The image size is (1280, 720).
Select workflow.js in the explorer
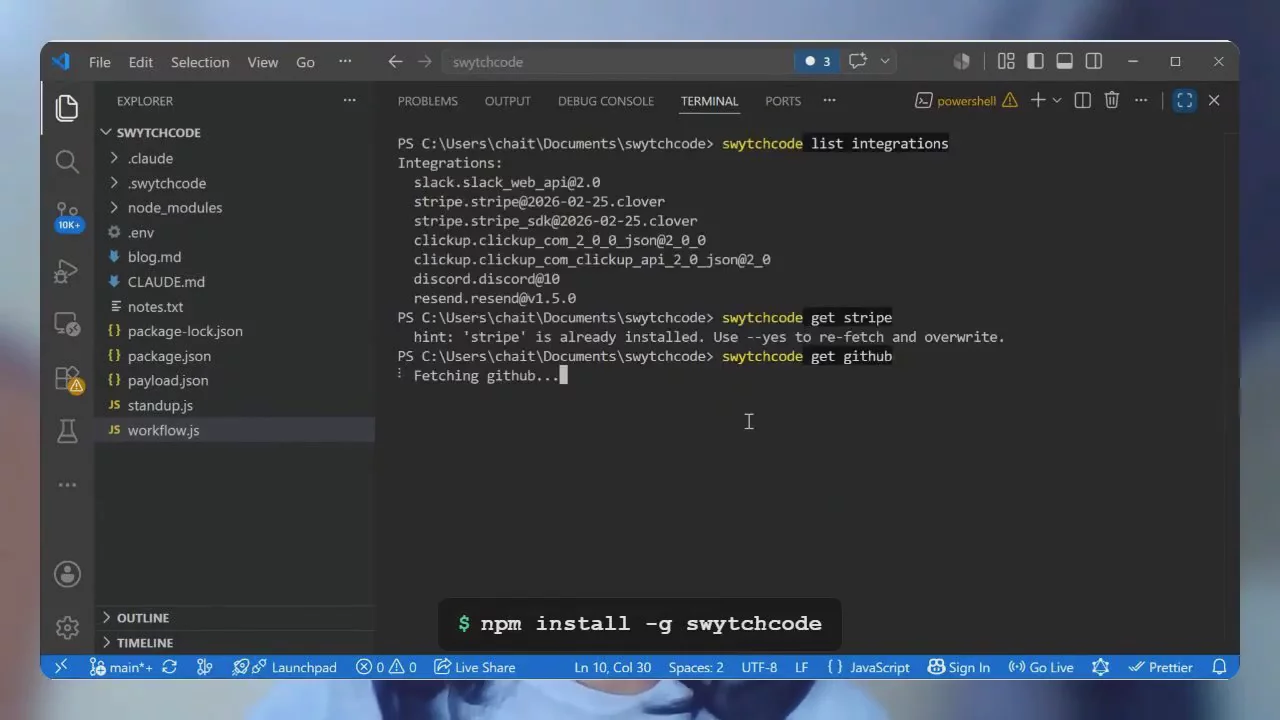pyautogui.click(x=235, y=430)
